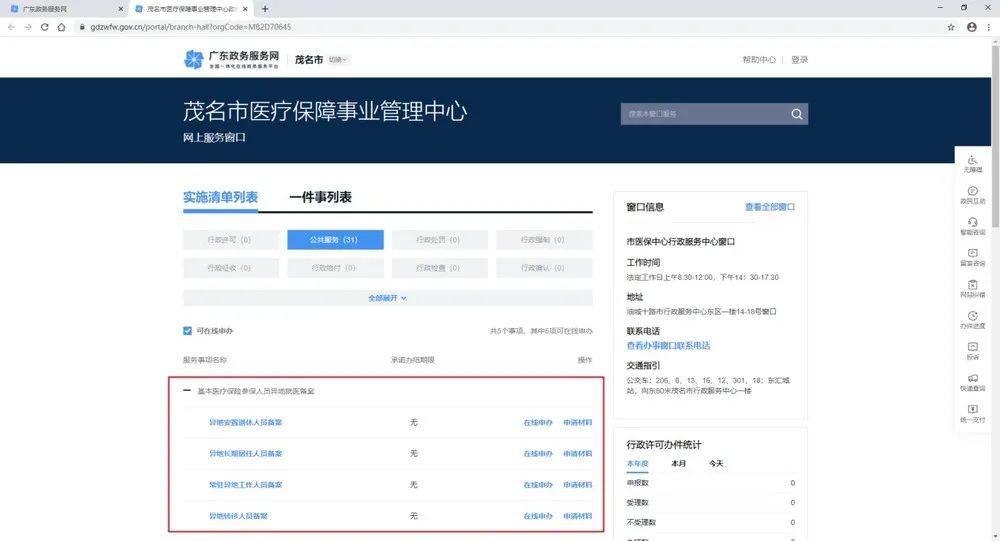The image size is (1000, 541).
Task: Click the search magnifier icon in banner
Action: (797, 114)
